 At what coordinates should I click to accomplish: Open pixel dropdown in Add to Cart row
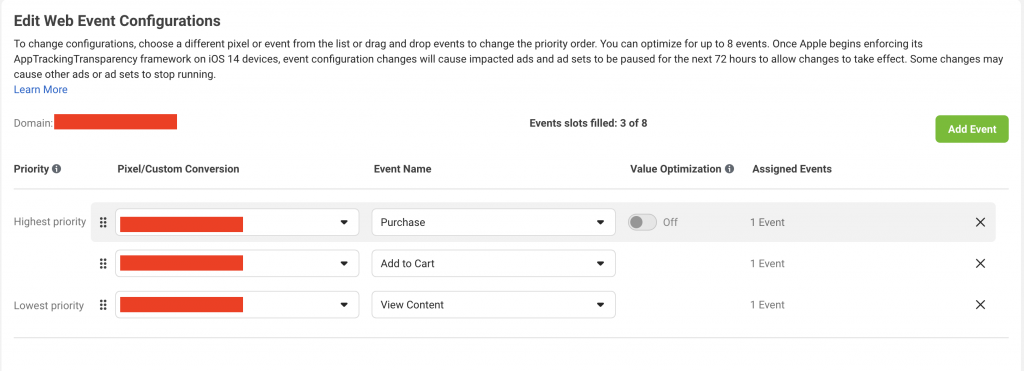pyautogui.click(x=237, y=264)
